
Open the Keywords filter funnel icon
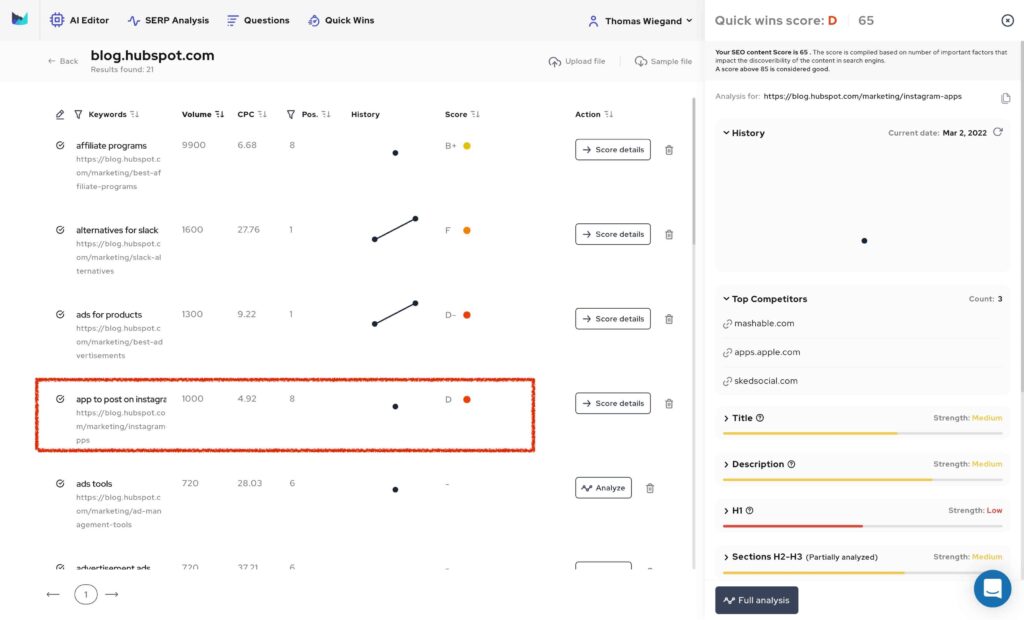[78, 114]
